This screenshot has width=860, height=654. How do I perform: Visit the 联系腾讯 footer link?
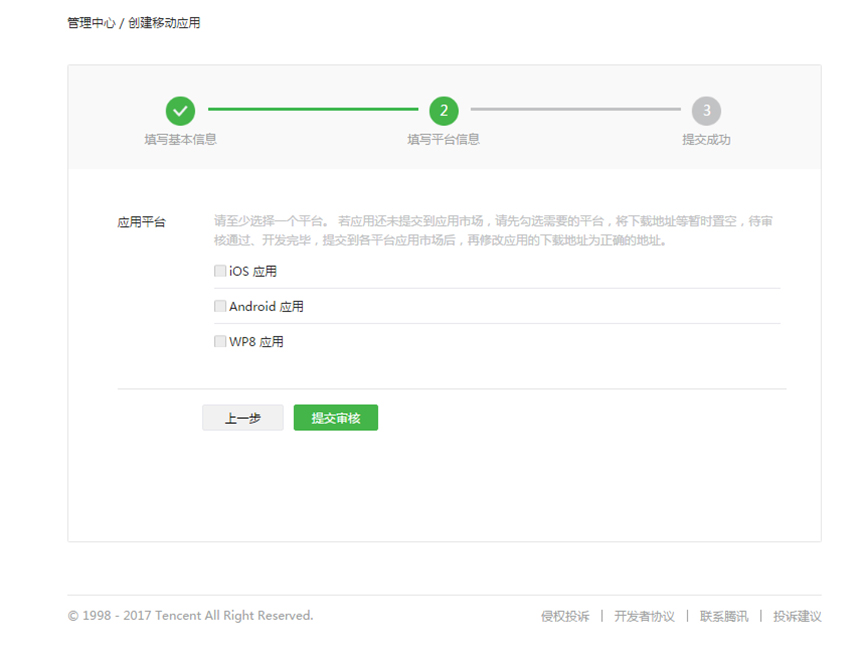[724, 616]
